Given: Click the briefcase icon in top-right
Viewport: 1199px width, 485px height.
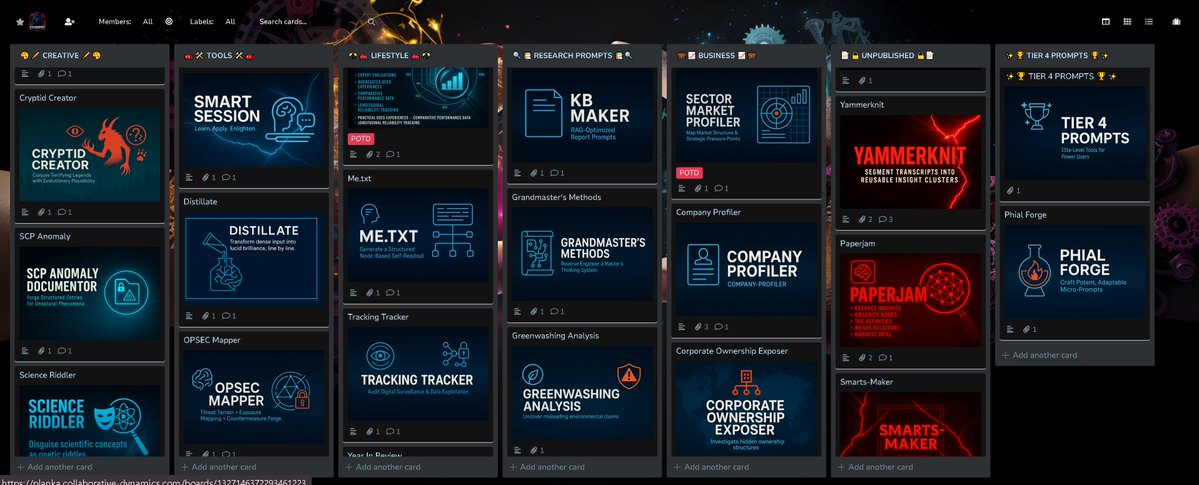Looking at the screenshot, I should pos(1176,22).
